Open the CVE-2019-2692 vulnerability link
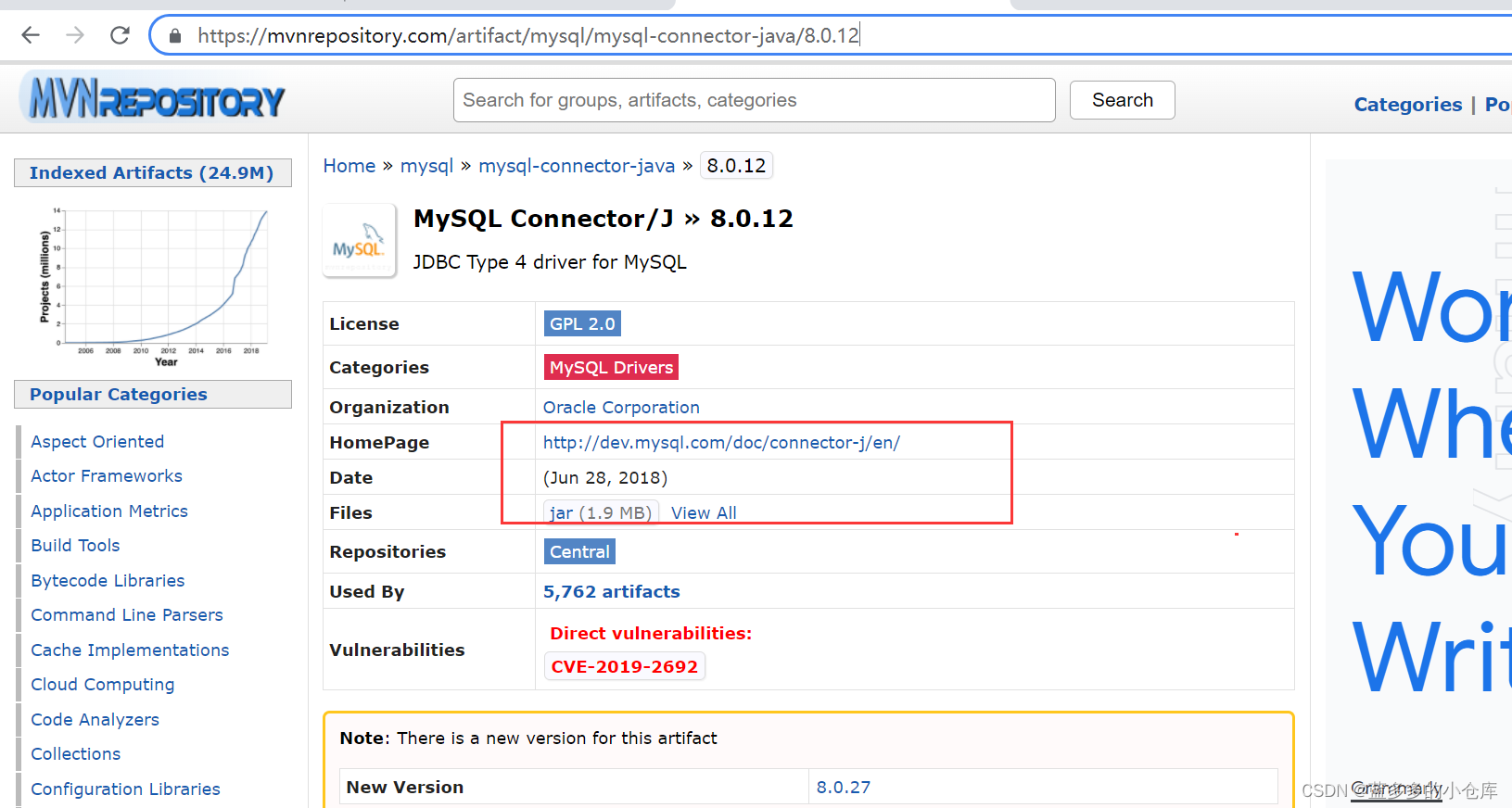Screen dimensions: 1512x808 coord(624,666)
